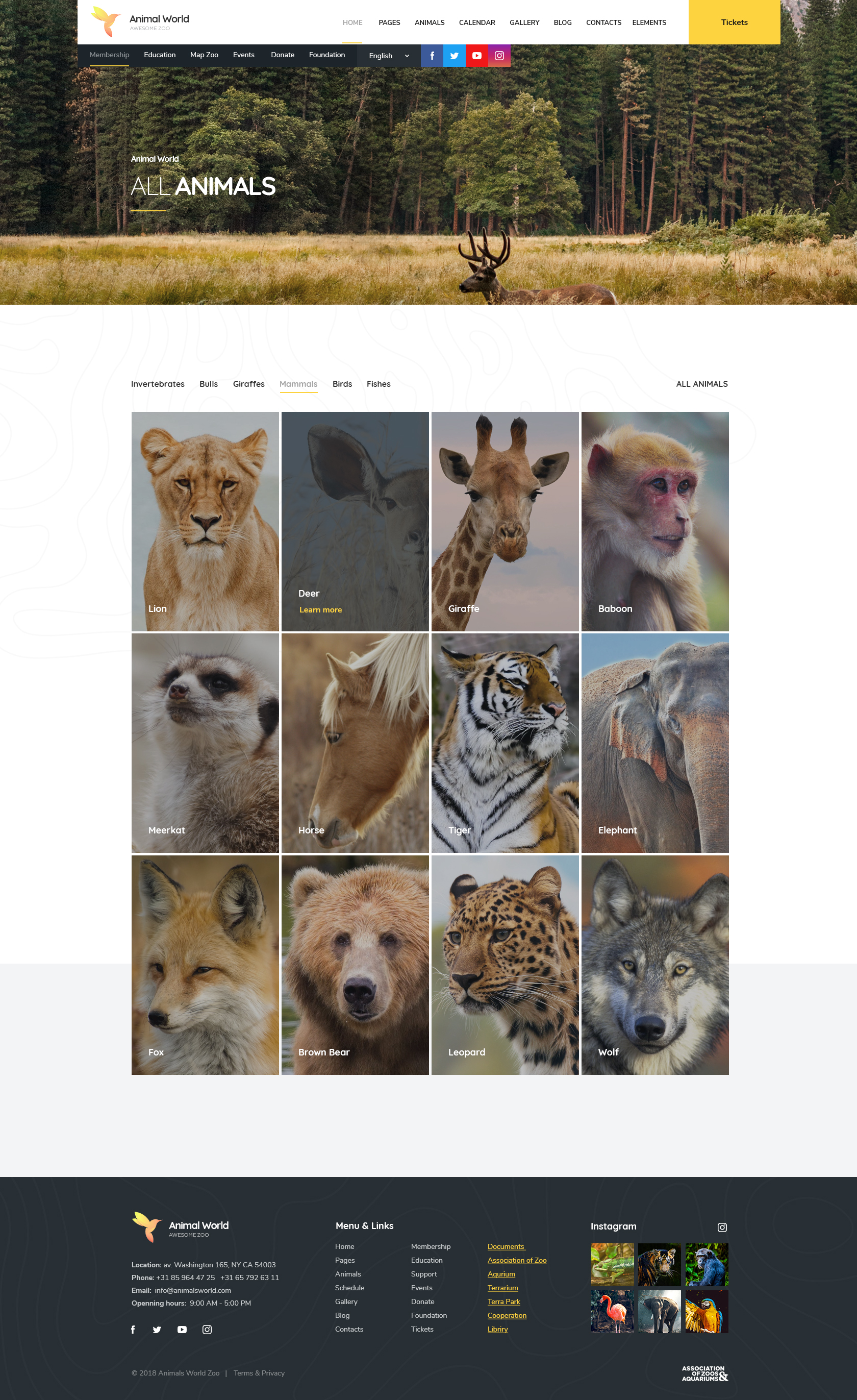Expand the English language dropdown

[389, 56]
